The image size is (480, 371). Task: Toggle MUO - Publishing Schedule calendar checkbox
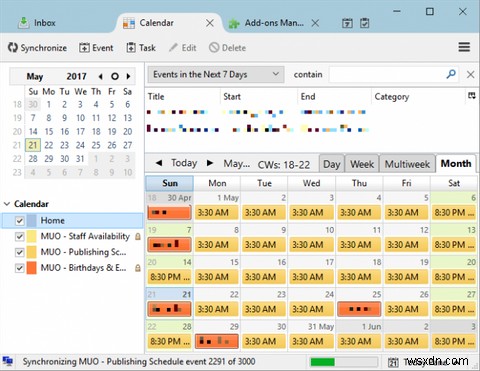20,252
